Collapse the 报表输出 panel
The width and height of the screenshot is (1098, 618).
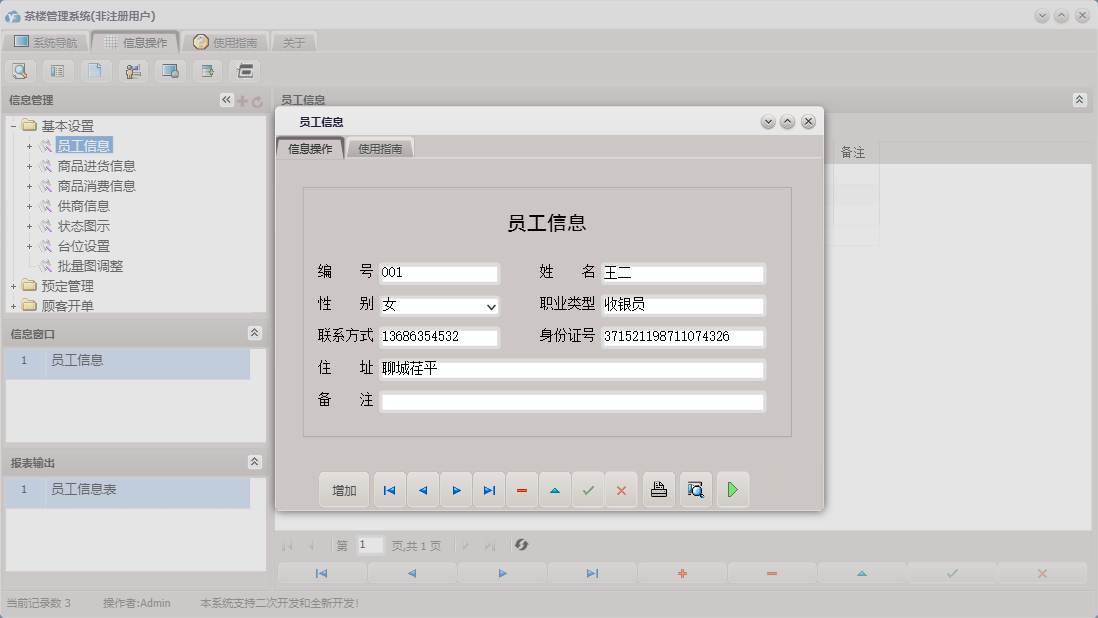pyautogui.click(x=256, y=462)
